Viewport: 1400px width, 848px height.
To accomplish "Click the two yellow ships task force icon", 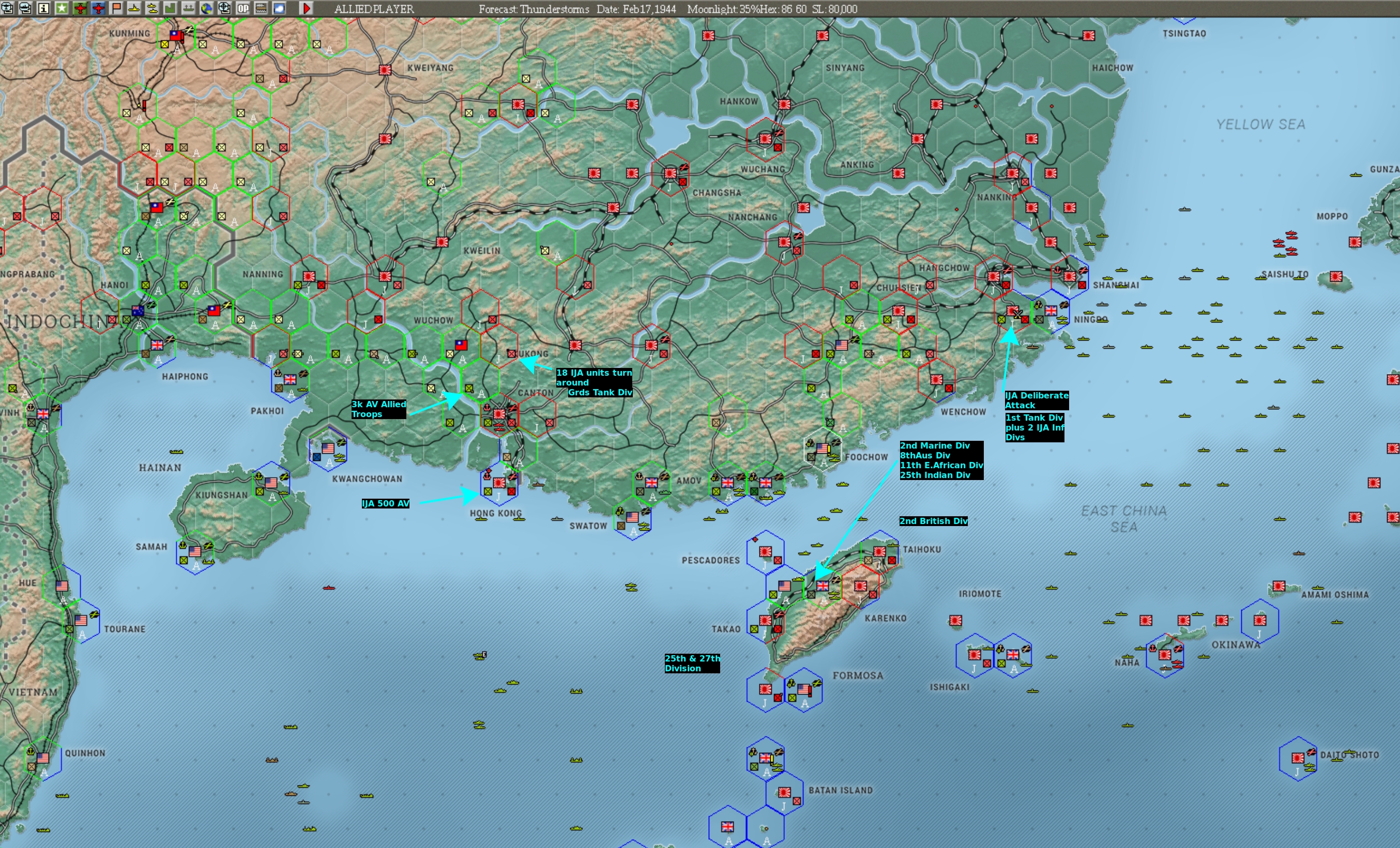I will [153, 8].
